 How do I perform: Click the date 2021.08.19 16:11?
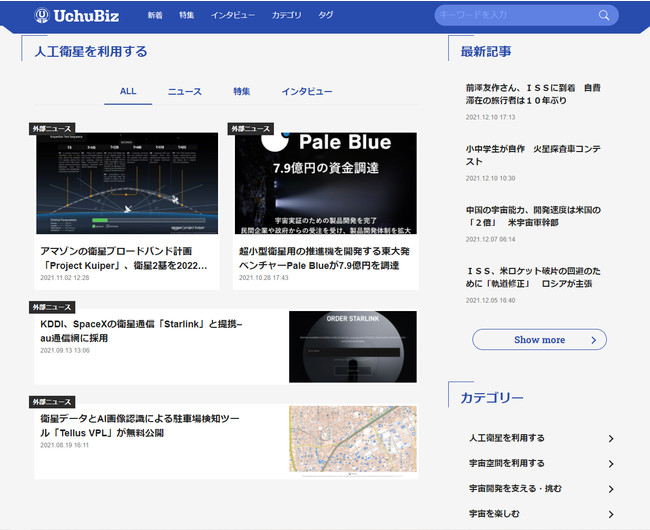[65, 445]
